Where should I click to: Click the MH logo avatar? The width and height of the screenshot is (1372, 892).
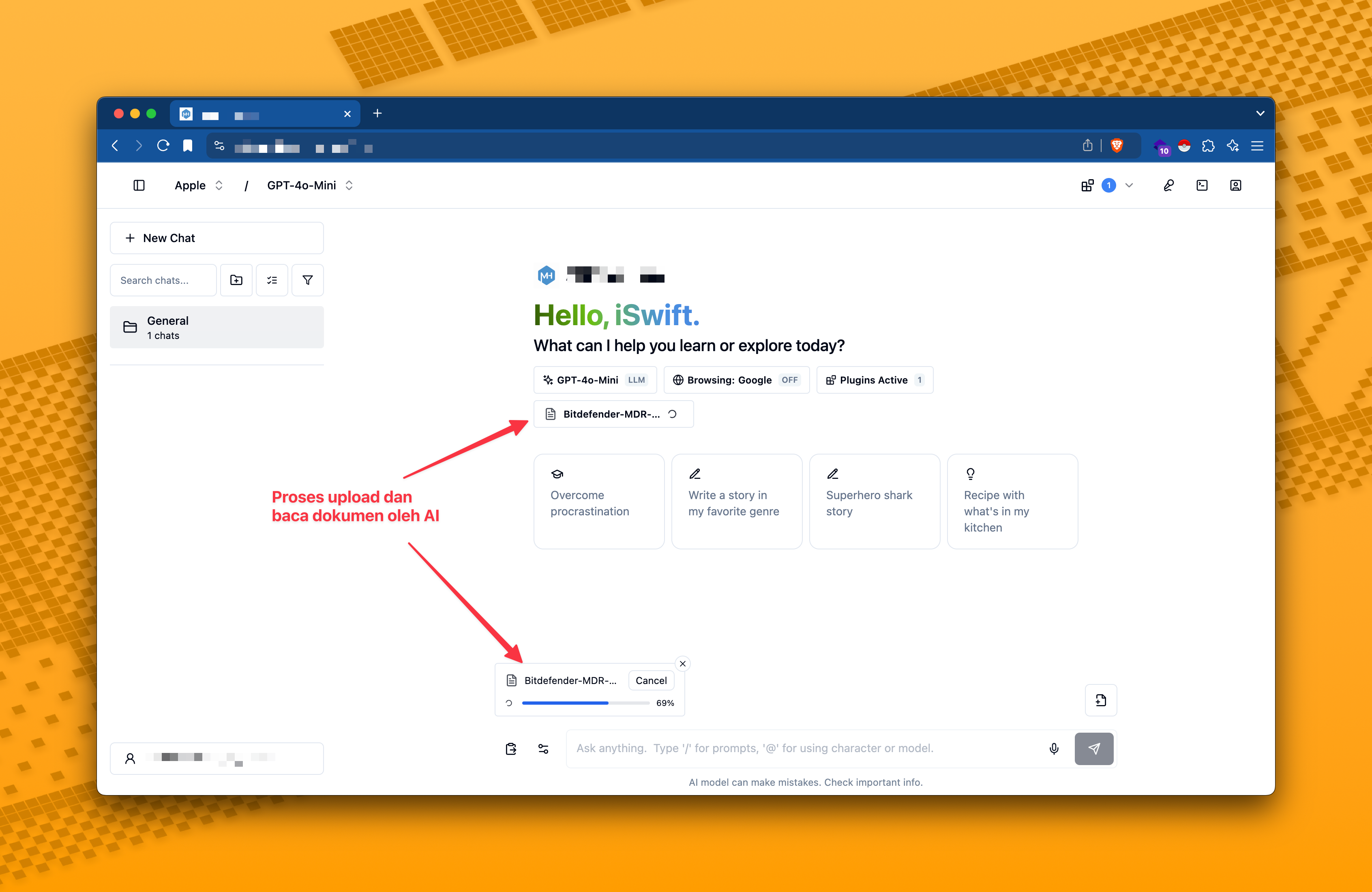click(x=546, y=276)
